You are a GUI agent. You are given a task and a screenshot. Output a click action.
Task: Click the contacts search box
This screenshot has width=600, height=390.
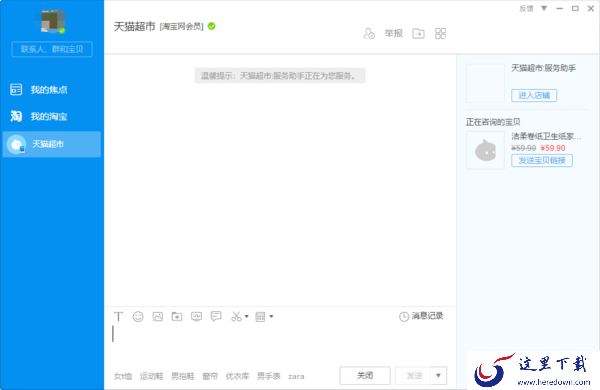coord(52,49)
